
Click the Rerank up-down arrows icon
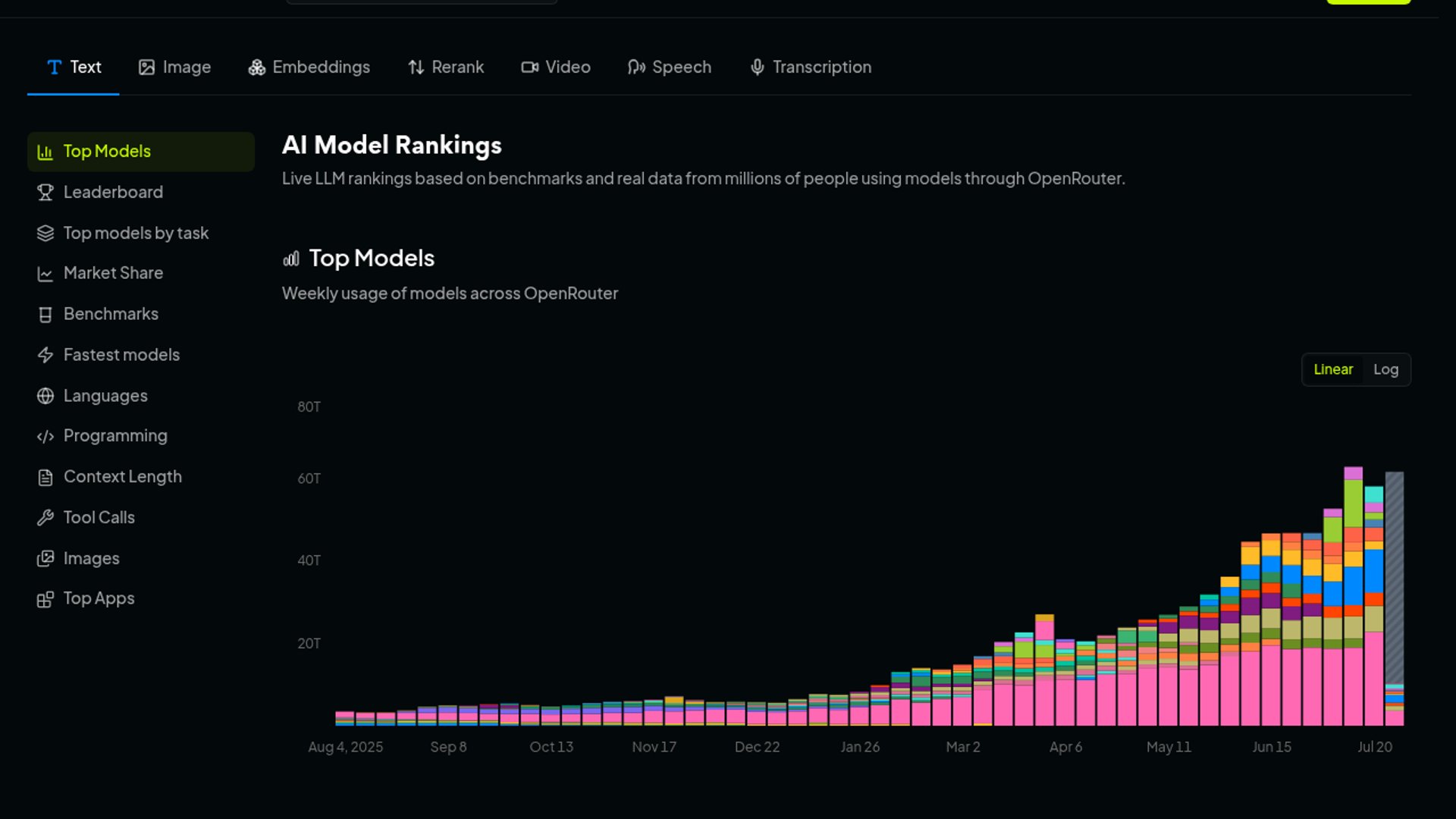pyautogui.click(x=416, y=67)
